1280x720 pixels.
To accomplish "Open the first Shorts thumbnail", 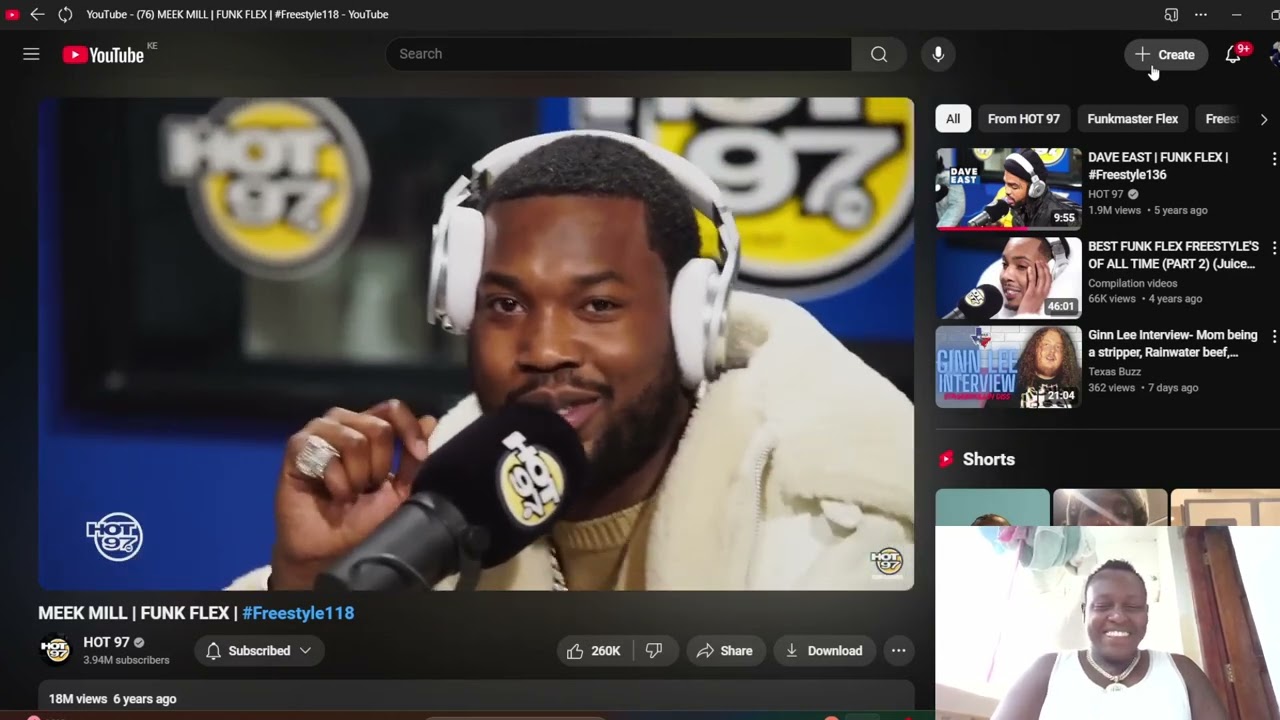I will tap(992, 507).
